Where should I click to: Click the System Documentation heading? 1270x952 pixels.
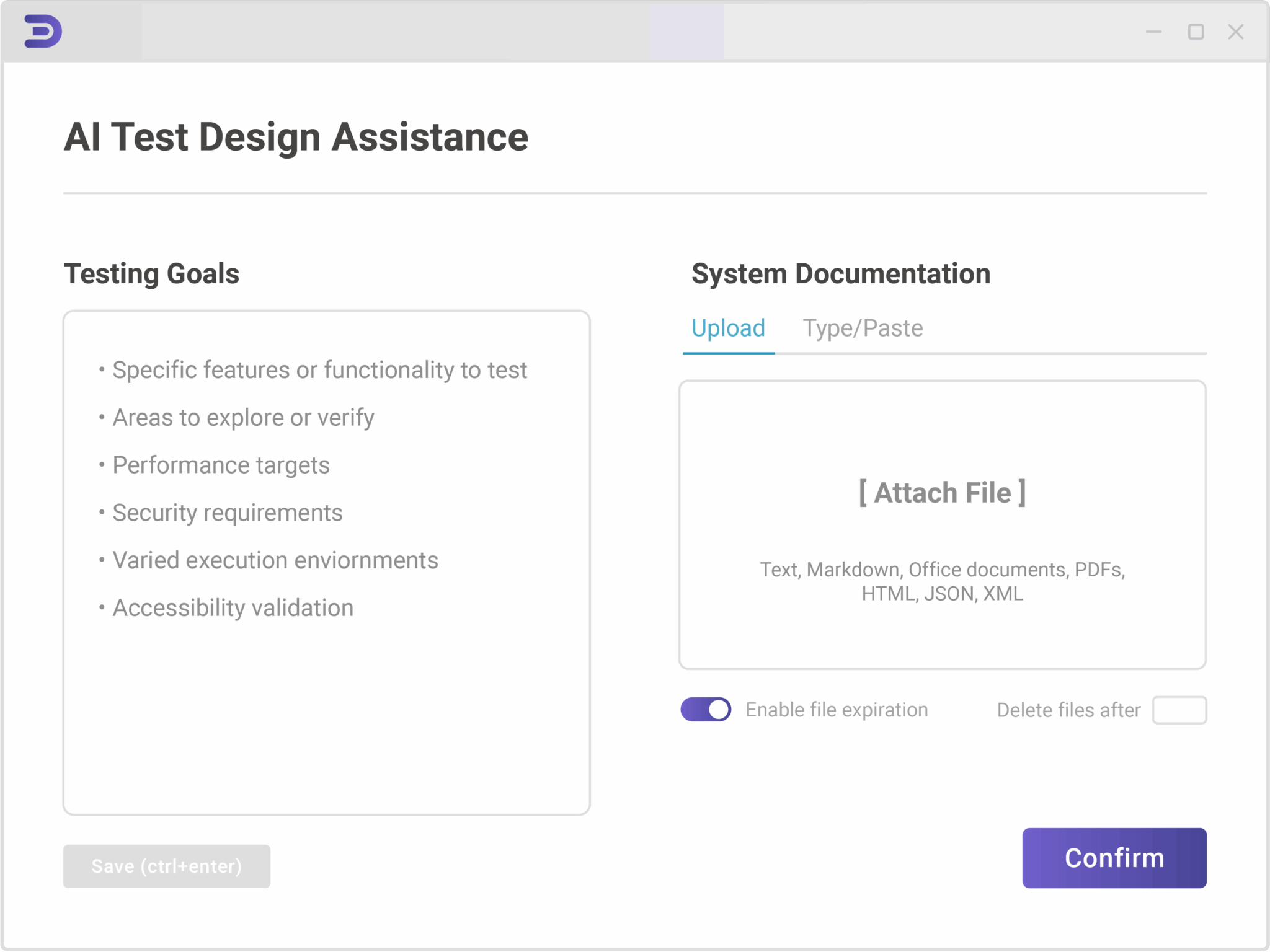[x=841, y=273]
